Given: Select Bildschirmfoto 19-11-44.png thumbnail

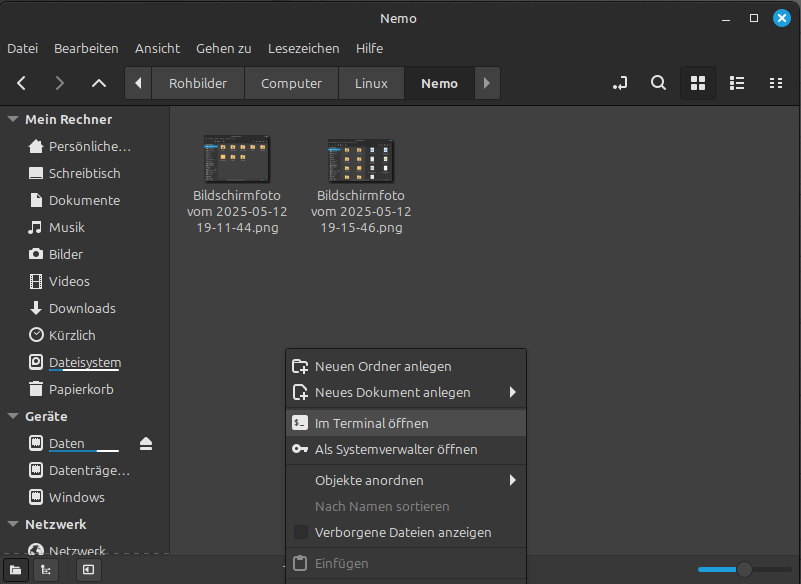Looking at the screenshot, I should (237, 158).
